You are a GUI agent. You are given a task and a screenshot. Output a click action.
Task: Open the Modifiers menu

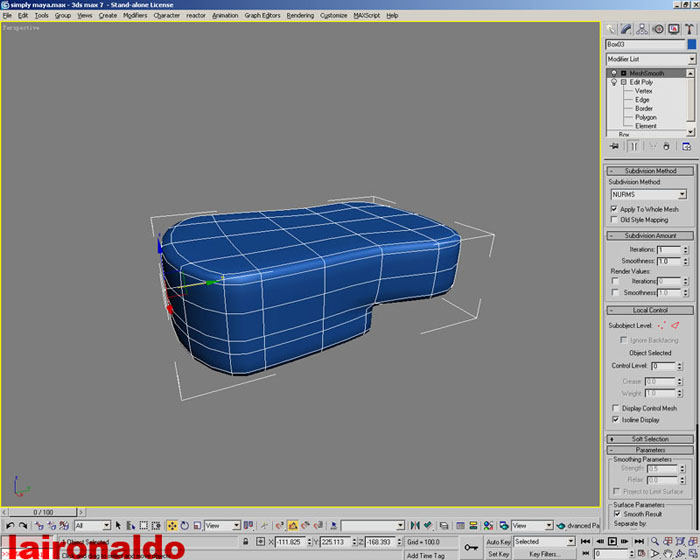point(135,16)
